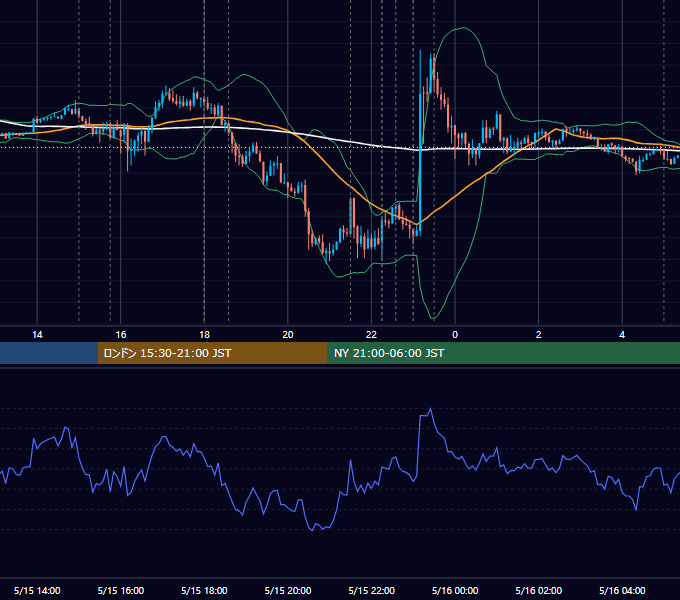Click the oscillator's highest peak near 5/16 00:00
Viewport: 680px width, 600px height.
pyautogui.click(x=430, y=409)
